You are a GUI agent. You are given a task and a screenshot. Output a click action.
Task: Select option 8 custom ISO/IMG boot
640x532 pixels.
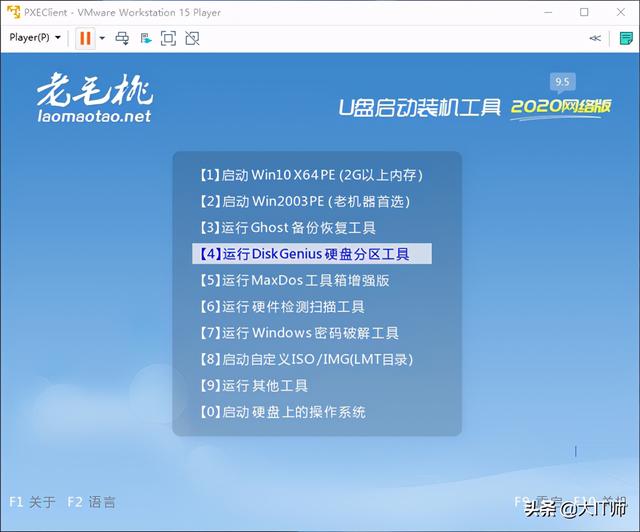tap(311, 359)
